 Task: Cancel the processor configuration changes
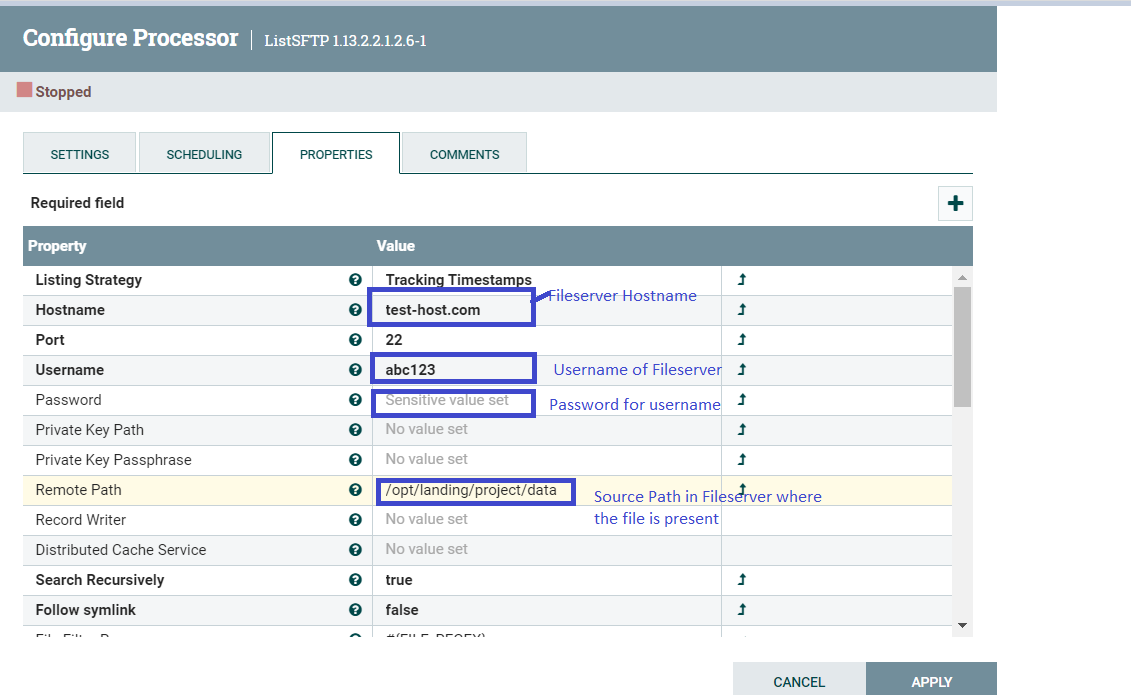[800, 680]
